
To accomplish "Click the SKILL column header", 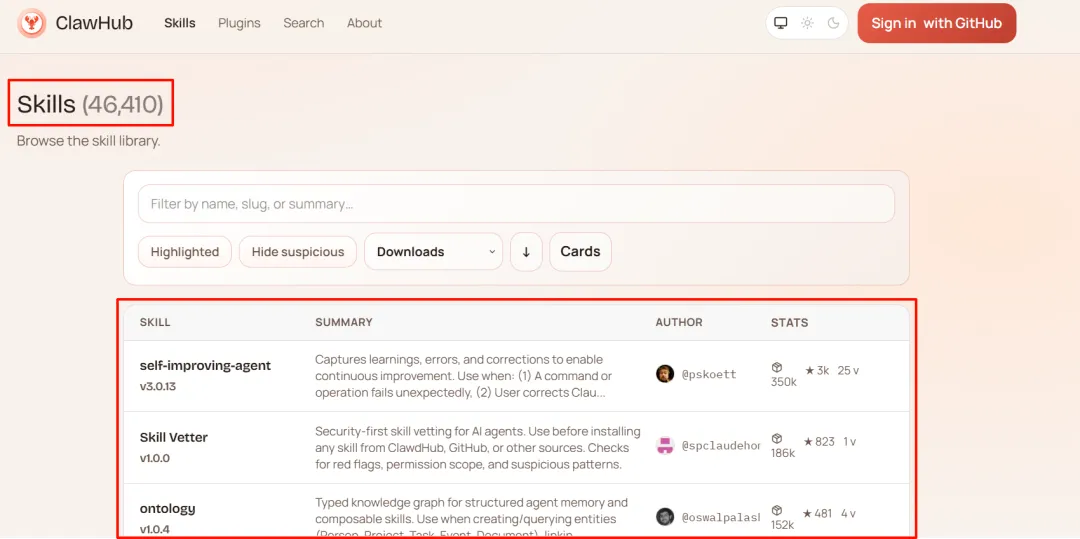I will (155, 323).
